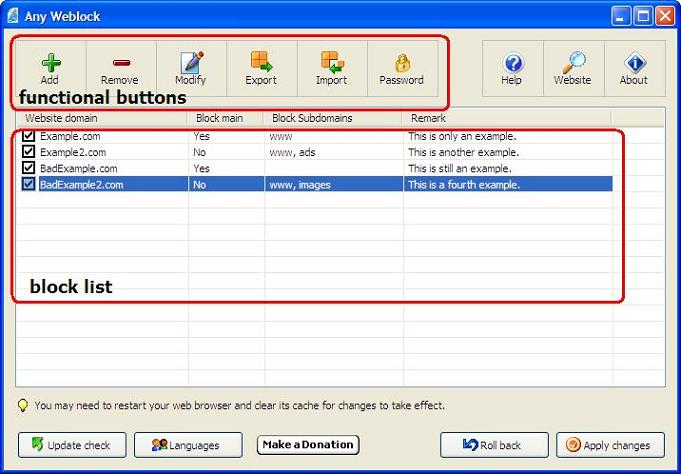Sort by Website domain column header
Image resolution: width=681 pixels, height=474 pixels.
pos(102,118)
